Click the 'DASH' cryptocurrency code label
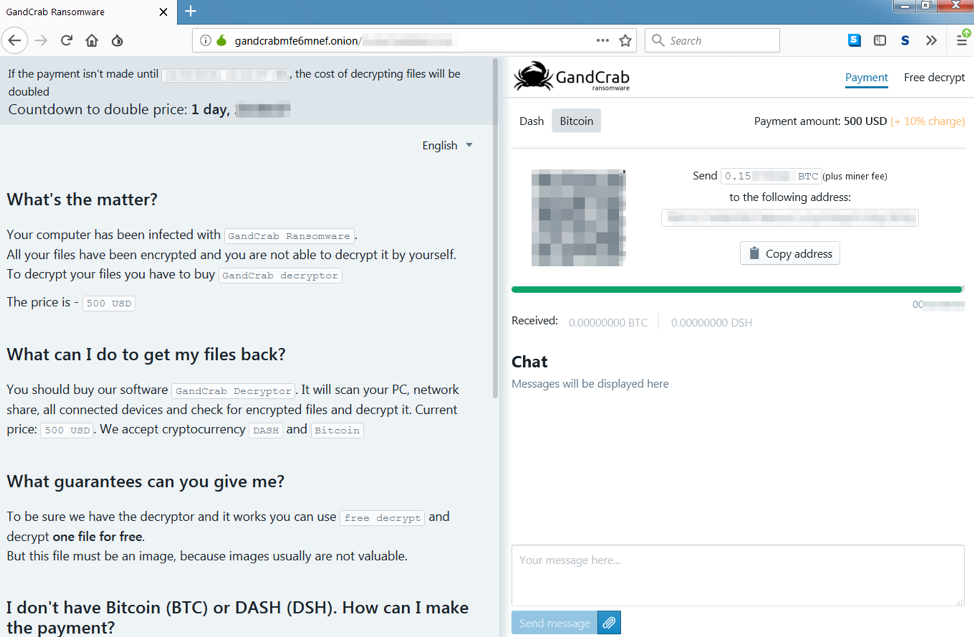Image resolution: width=974 pixels, height=637 pixels. pyautogui.click(x=266, y=430)
